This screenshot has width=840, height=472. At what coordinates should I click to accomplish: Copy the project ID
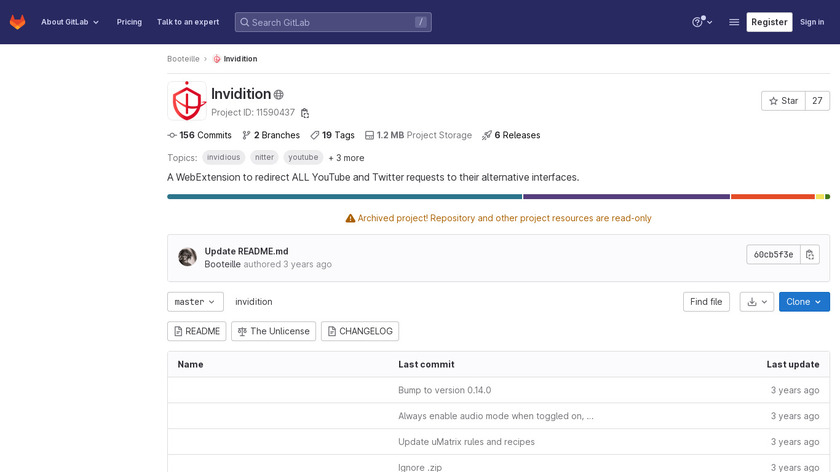coord(305,113)
